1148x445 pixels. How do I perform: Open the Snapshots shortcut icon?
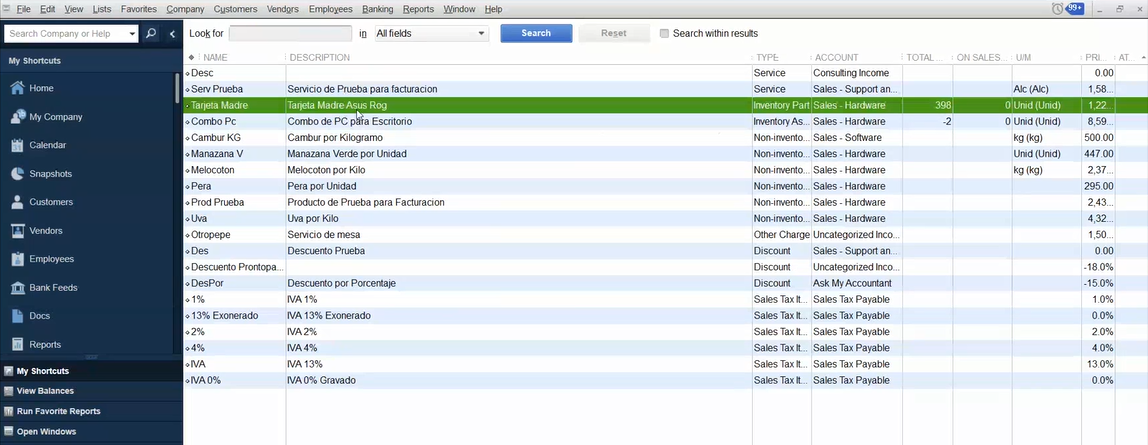[17, 173]
